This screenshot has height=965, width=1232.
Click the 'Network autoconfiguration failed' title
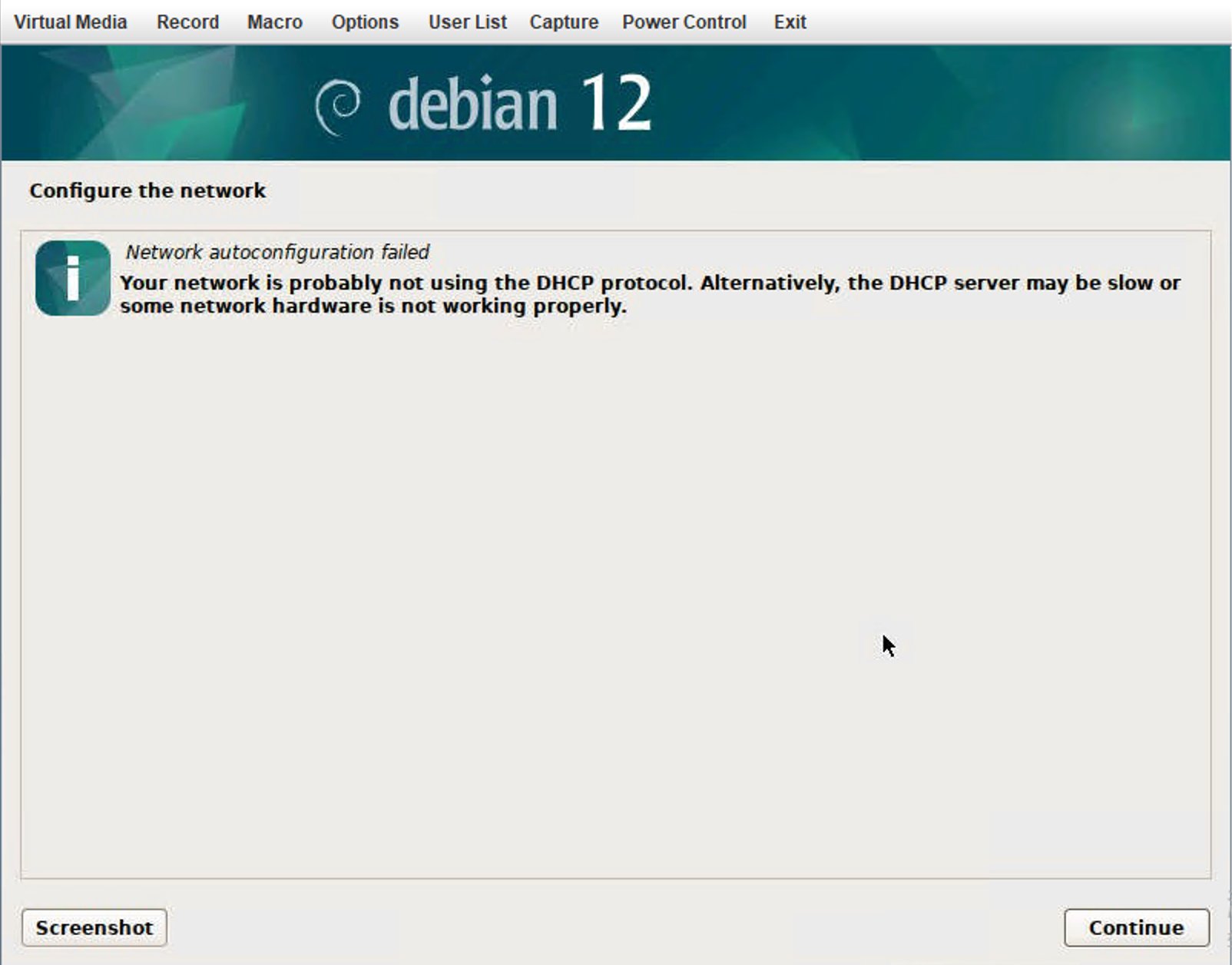coord(277,252)
